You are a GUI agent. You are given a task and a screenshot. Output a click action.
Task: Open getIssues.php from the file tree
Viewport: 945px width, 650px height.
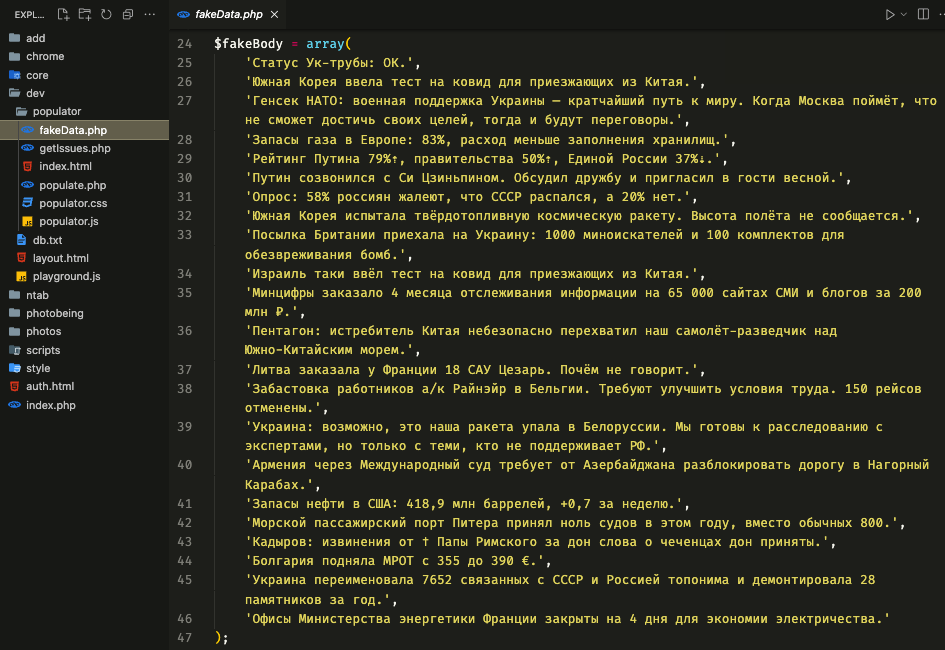[x=84, y=148]
